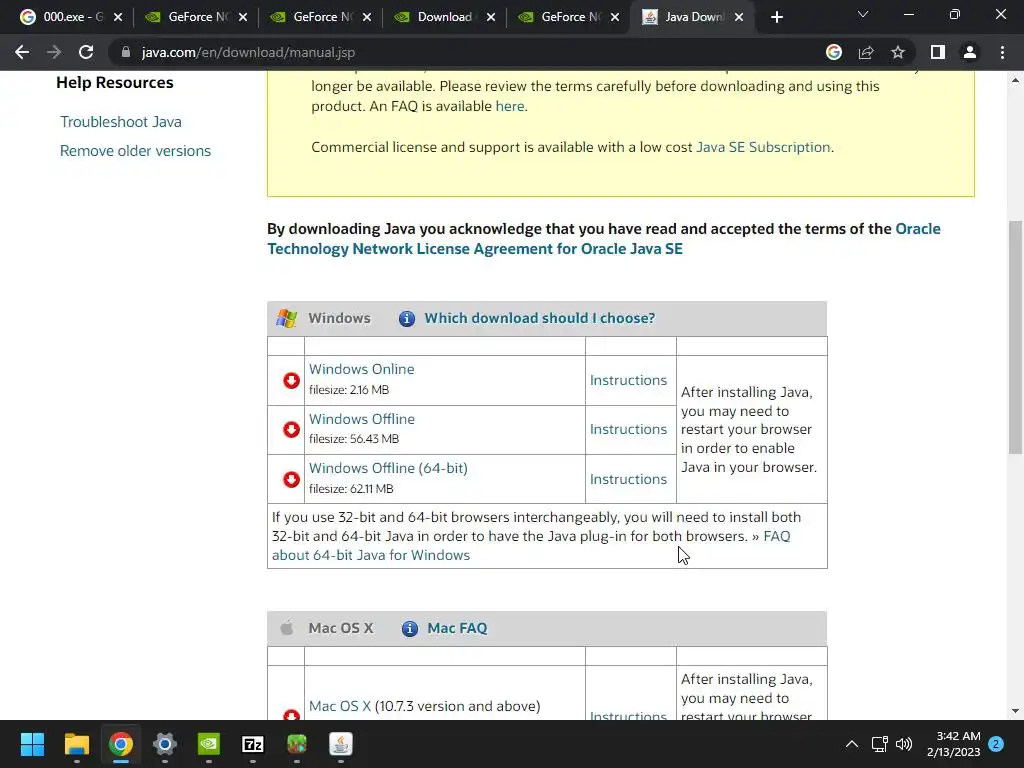Click the red download icon for Windows Offline (64-bit)
Screen dimensions: 1024x768
[x=291, y=479]
